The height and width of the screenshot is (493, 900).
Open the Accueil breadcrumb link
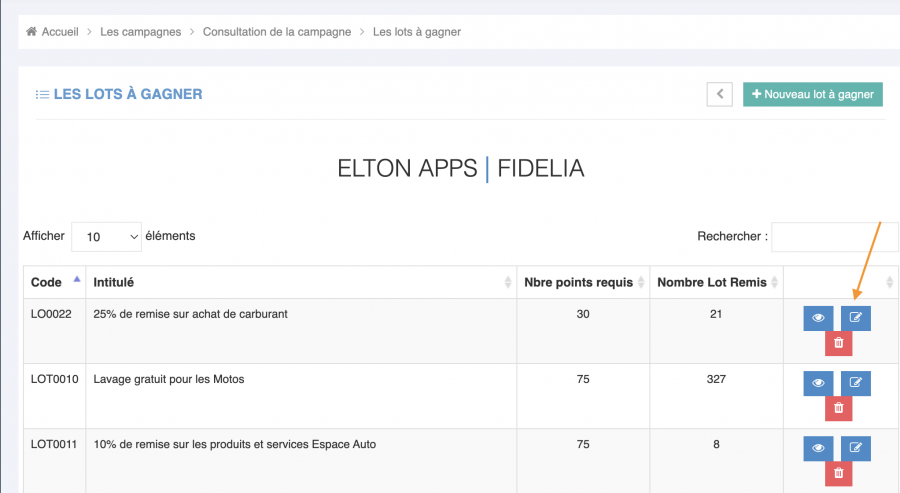click(x=60, y=32)
